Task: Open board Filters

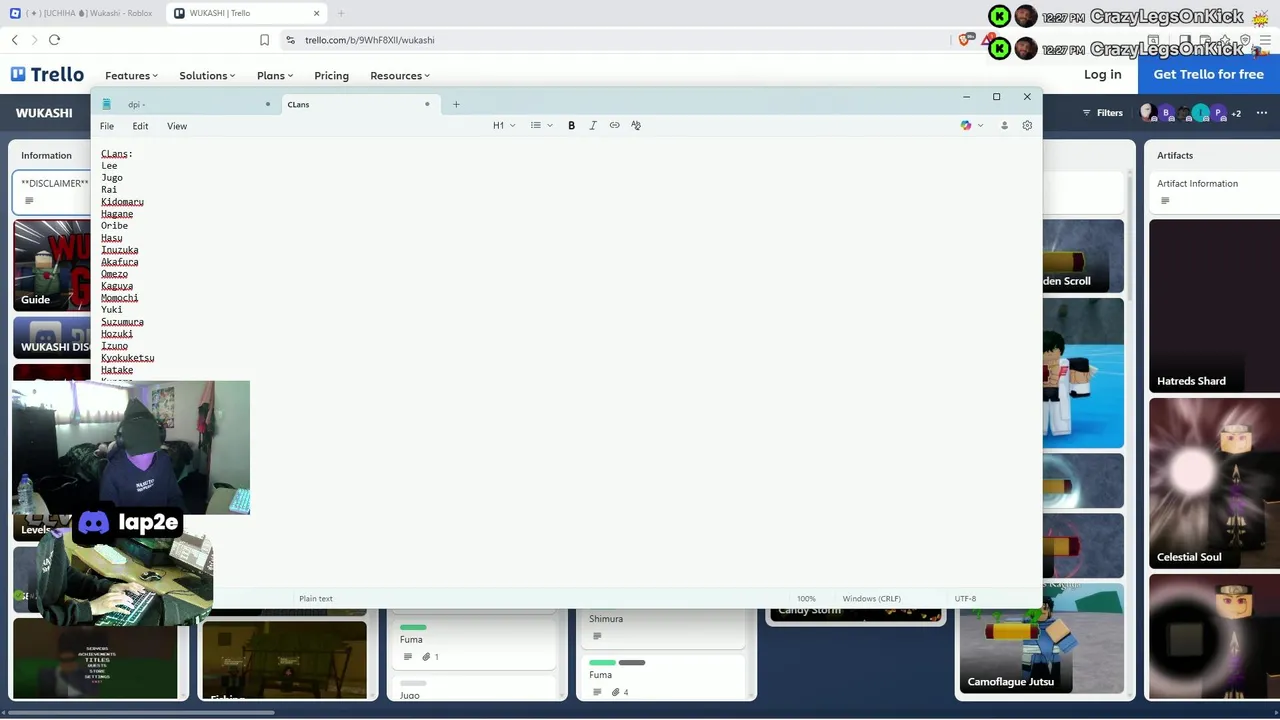Action: coord(1103,113)
